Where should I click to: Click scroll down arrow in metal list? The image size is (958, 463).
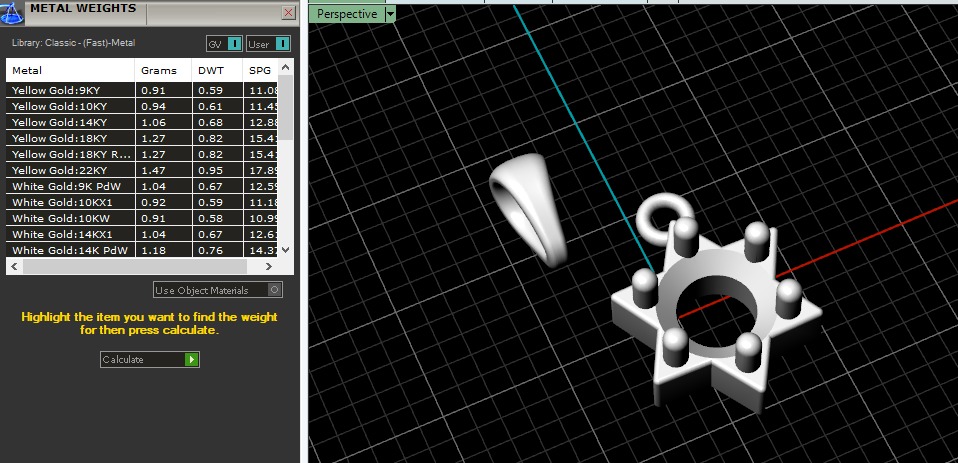coord(286,250)
